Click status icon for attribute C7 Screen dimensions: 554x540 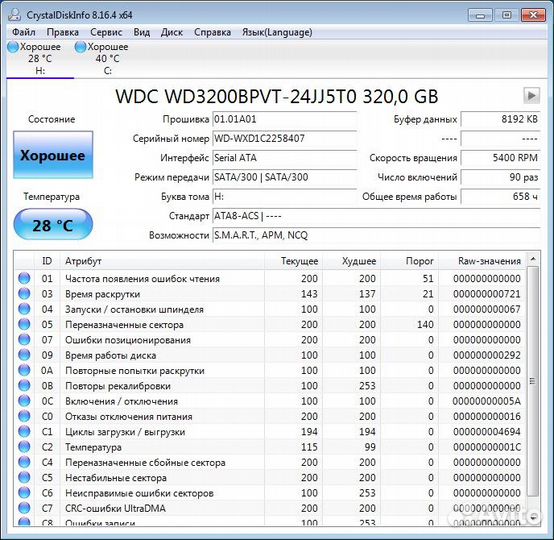pyautogui.click(x=24, y=508)
